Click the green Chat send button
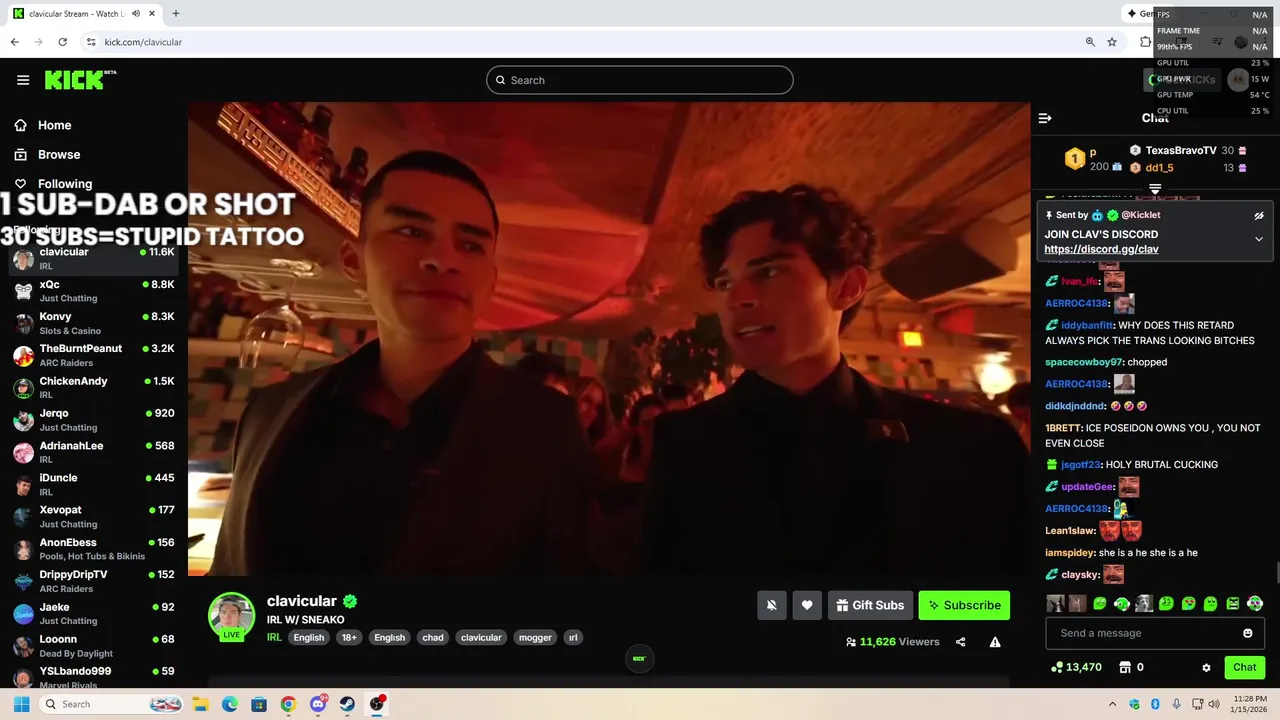 coord(1244,667)
